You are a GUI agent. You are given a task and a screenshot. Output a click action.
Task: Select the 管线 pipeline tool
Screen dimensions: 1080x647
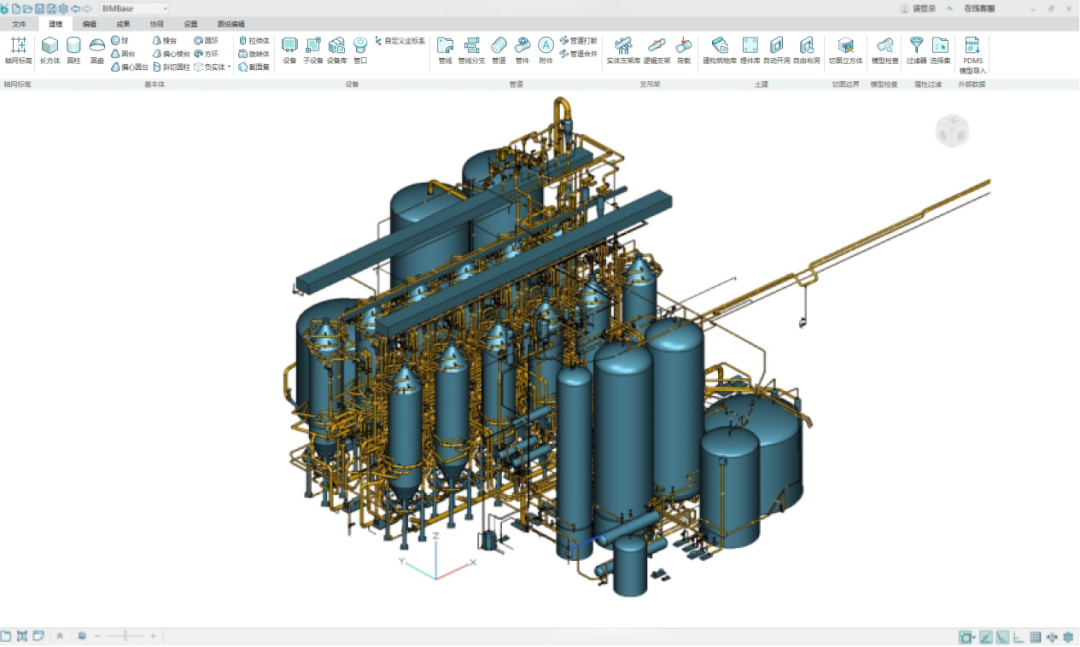click(x=445, y=46)
